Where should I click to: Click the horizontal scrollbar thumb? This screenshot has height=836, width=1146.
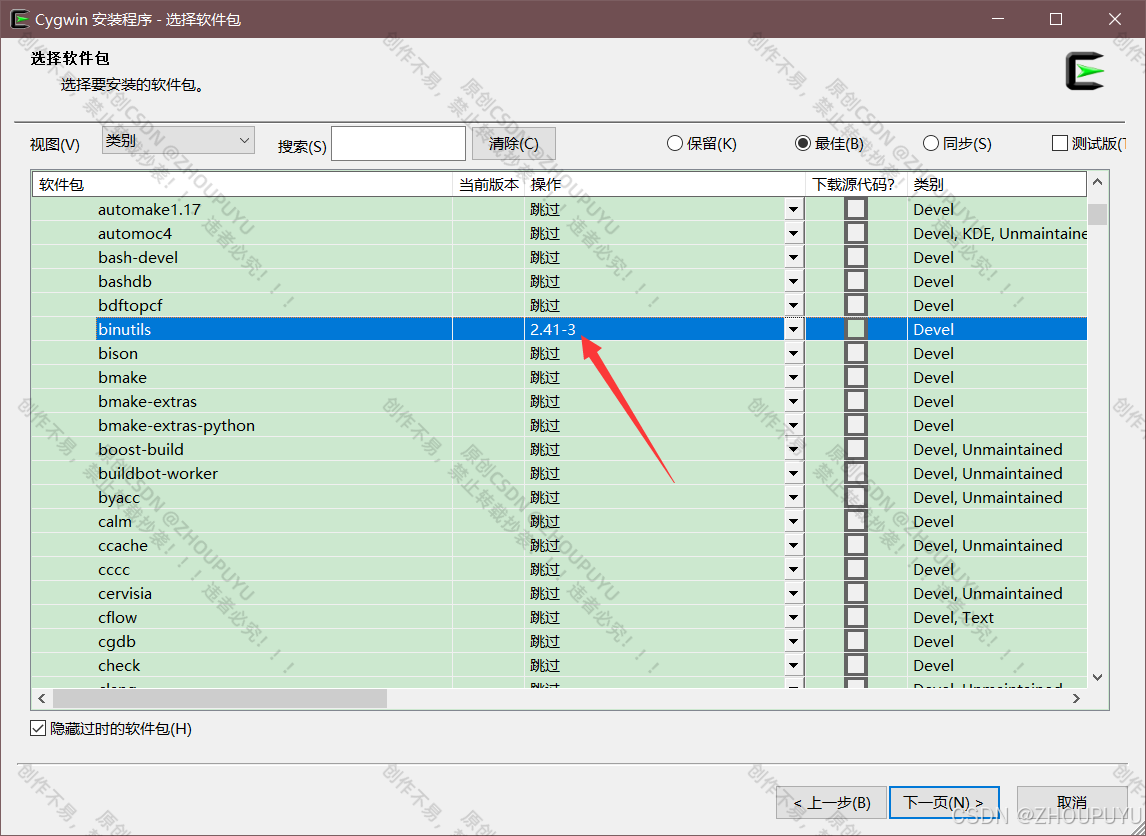pos(219,699)
